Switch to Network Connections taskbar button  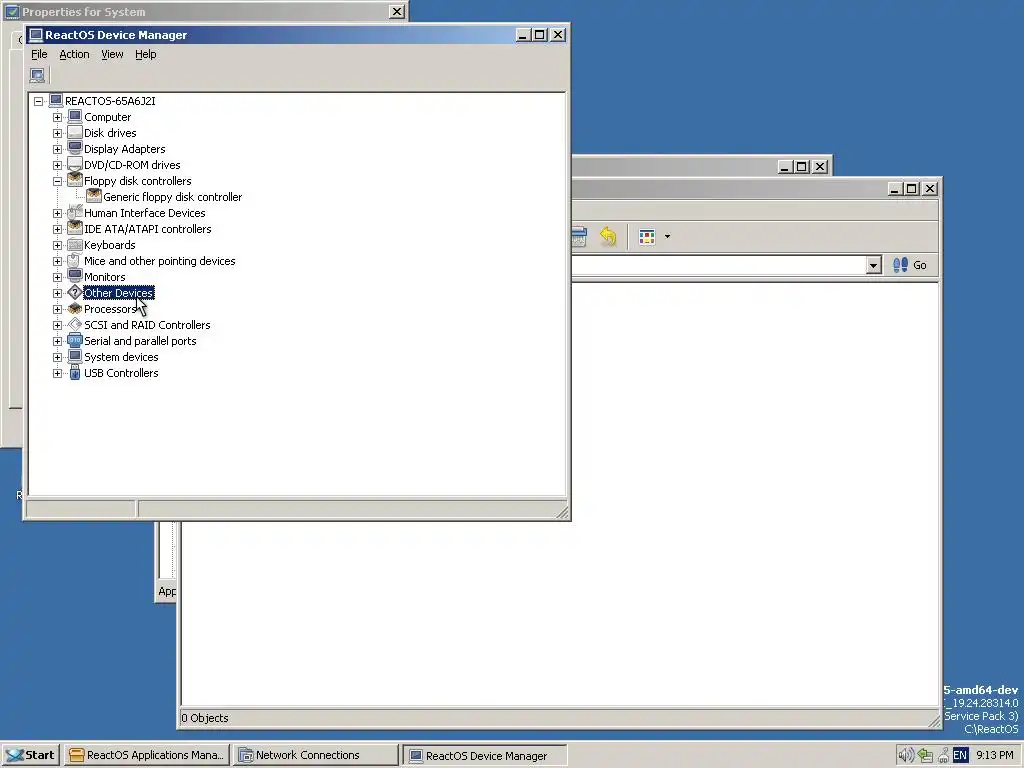coord(316,755)
